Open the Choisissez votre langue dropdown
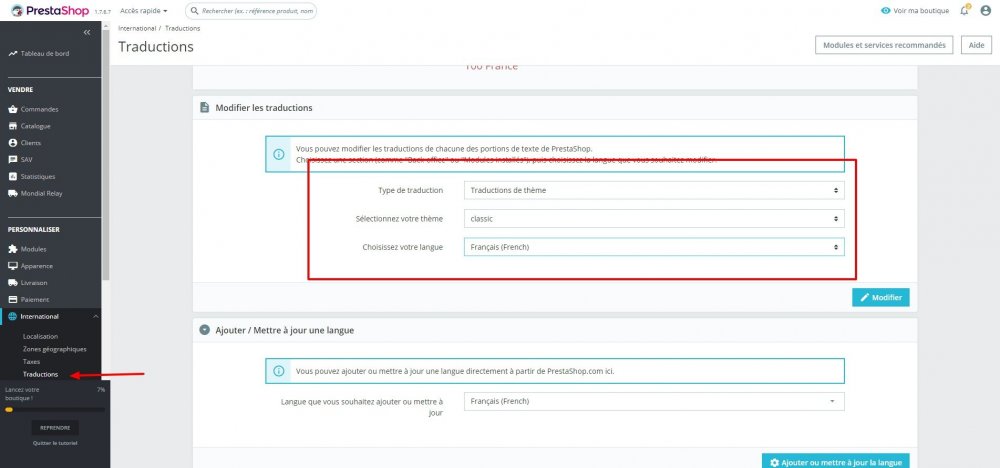Screen dimensions: 1000x468 click(654, 247)
